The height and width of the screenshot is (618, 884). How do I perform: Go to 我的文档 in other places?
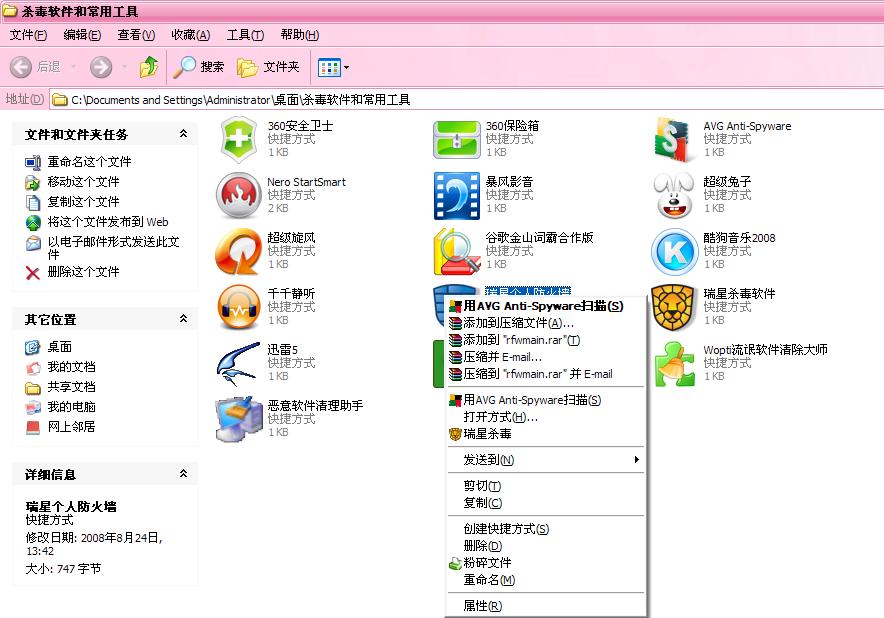72,367
